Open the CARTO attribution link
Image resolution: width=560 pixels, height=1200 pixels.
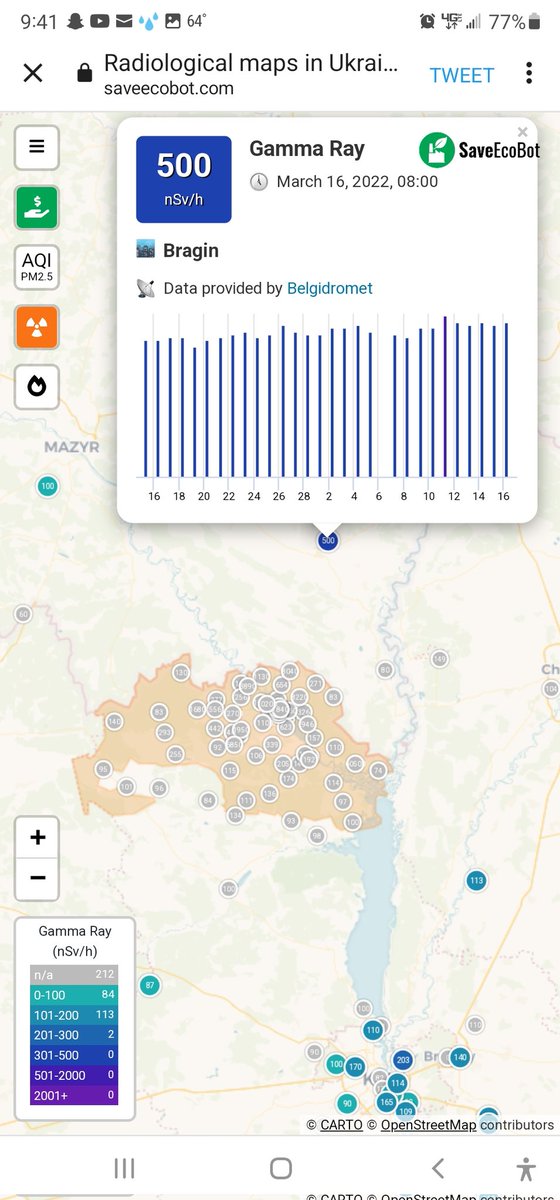coord(341,1125)
